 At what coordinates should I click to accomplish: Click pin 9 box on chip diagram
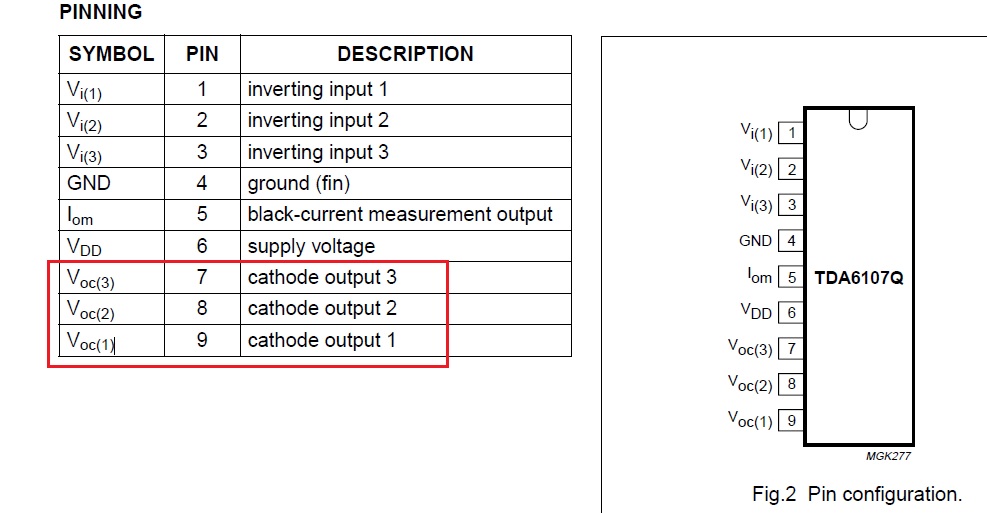tap(792, 421)
